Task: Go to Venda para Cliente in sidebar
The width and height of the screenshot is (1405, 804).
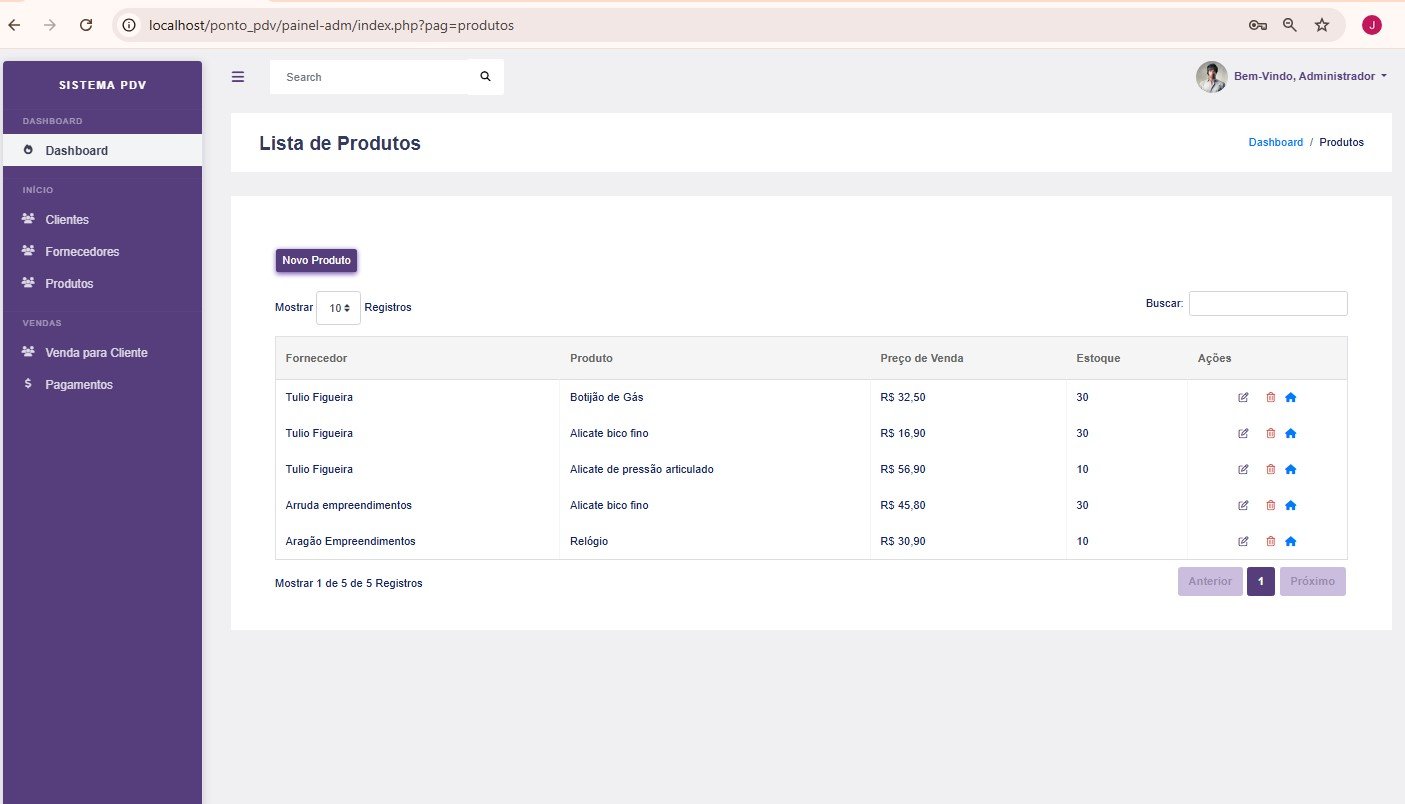Action: [x=96, y=353]
